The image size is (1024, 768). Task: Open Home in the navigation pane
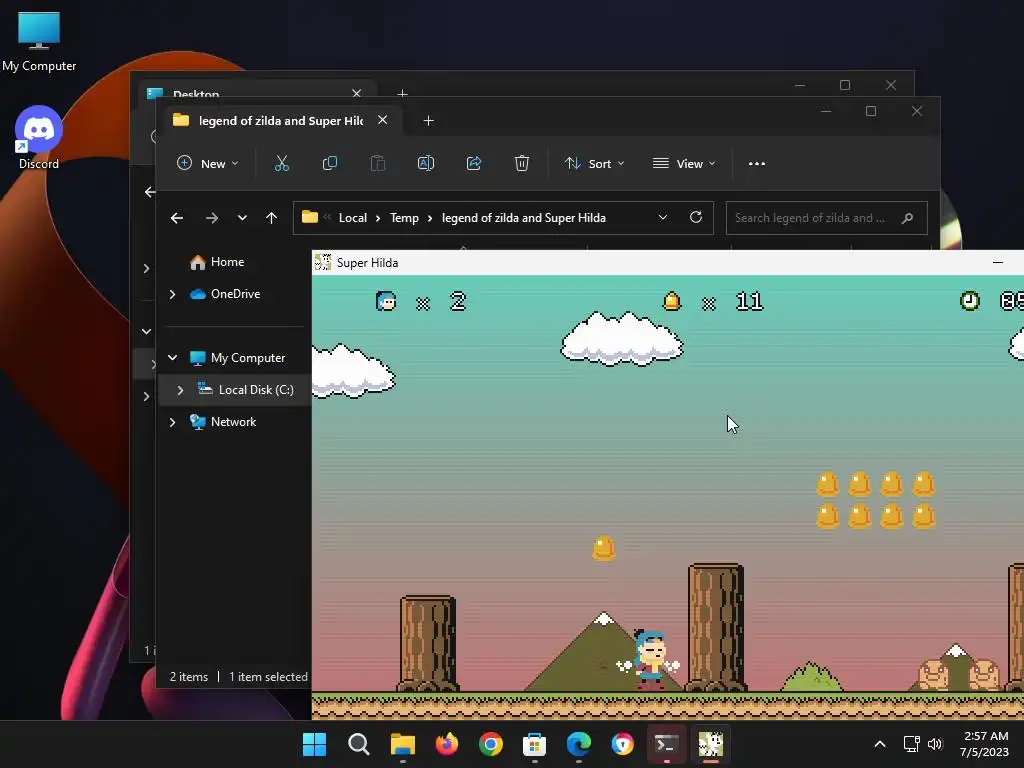point(227,262)
